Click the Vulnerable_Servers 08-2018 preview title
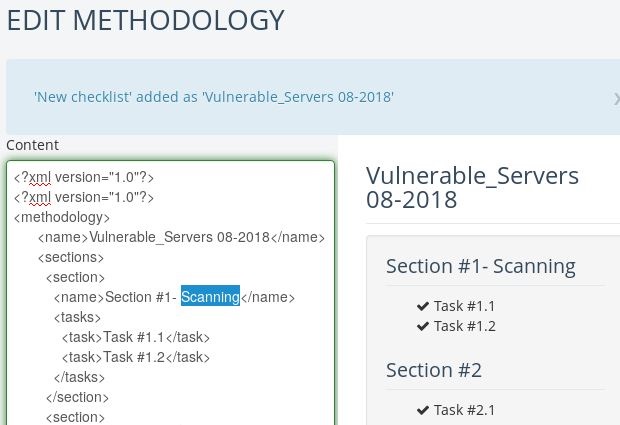The height and width of the screenshot is (425, 620). click(472, 187)
